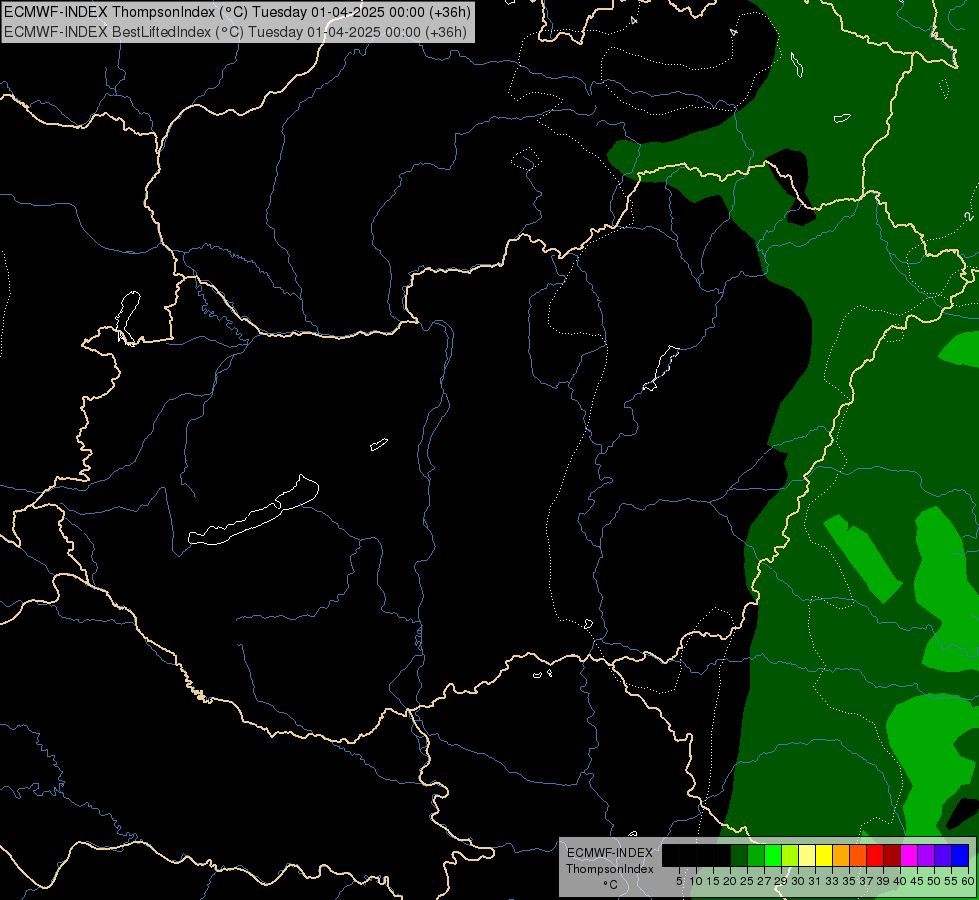Screen dimensions: 979x900
Task: Click the legend scale label 30
Action: click(798, 881)
